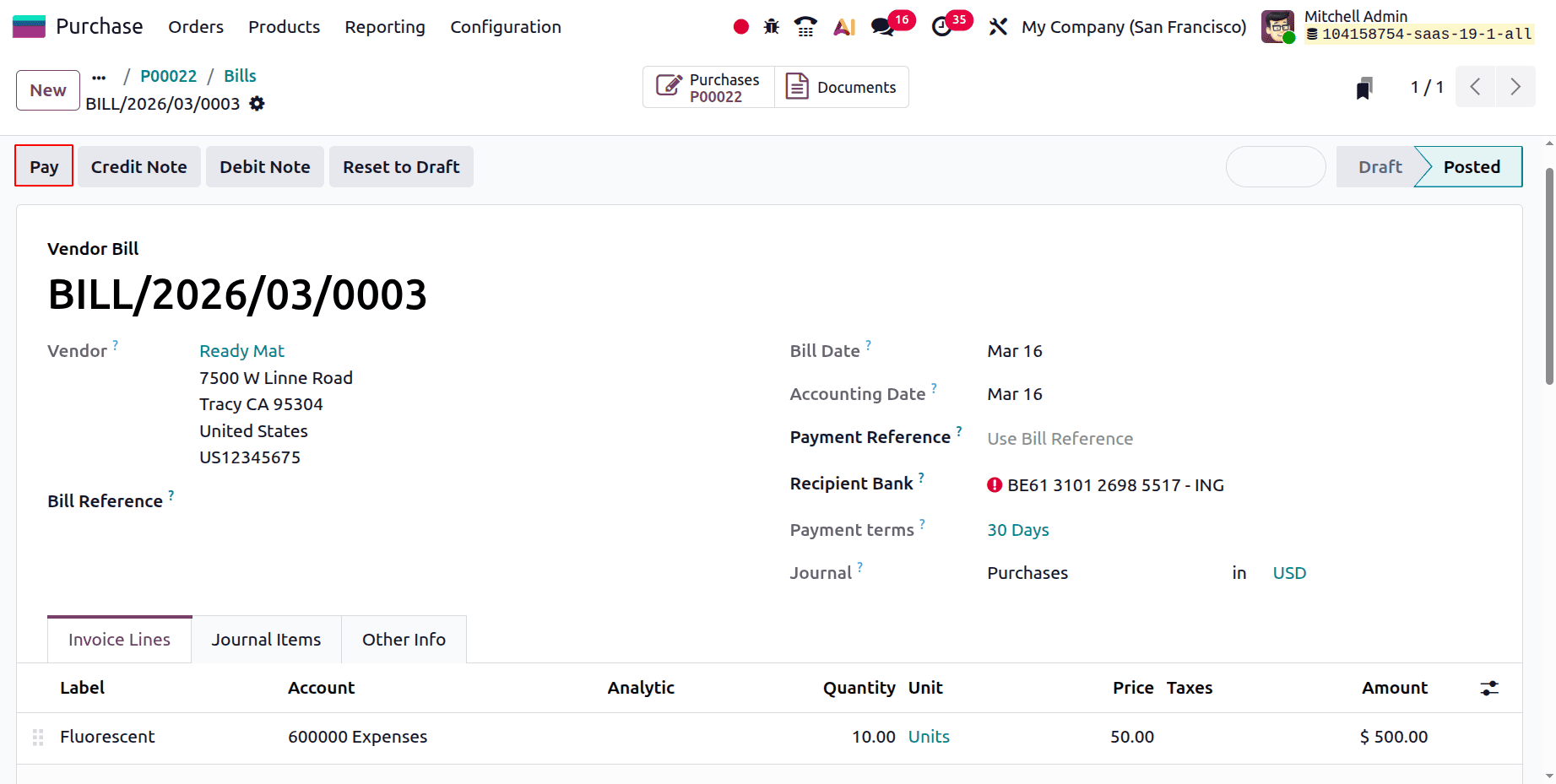The image size is (1556, 784).
Task: Open vendor Ready Mat link
Action: pos(241,350)
